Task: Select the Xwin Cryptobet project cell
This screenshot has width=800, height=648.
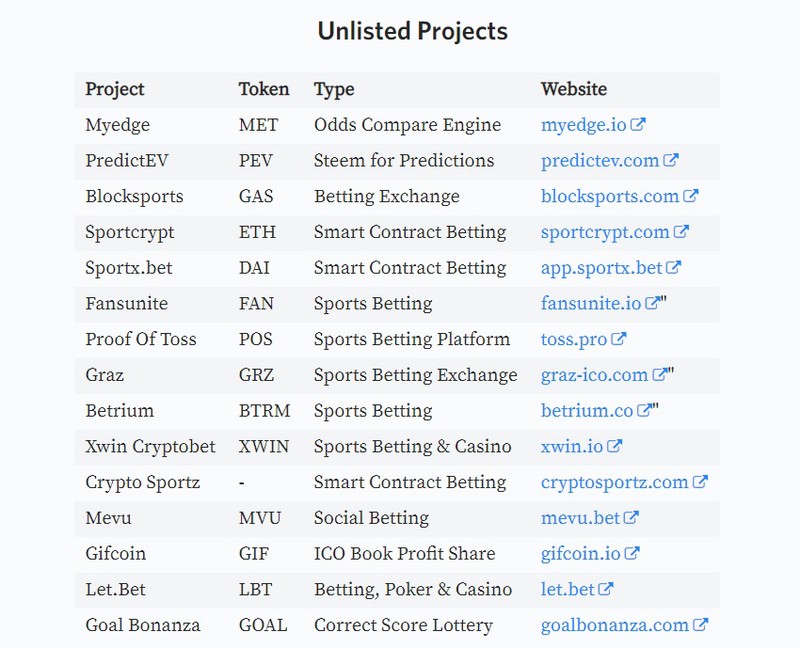Action: click(x=151, y=446)
